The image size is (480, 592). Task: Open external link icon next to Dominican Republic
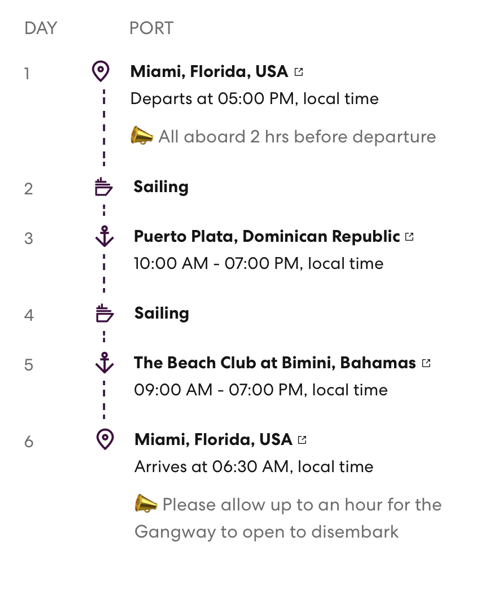(x=409, y=237)
